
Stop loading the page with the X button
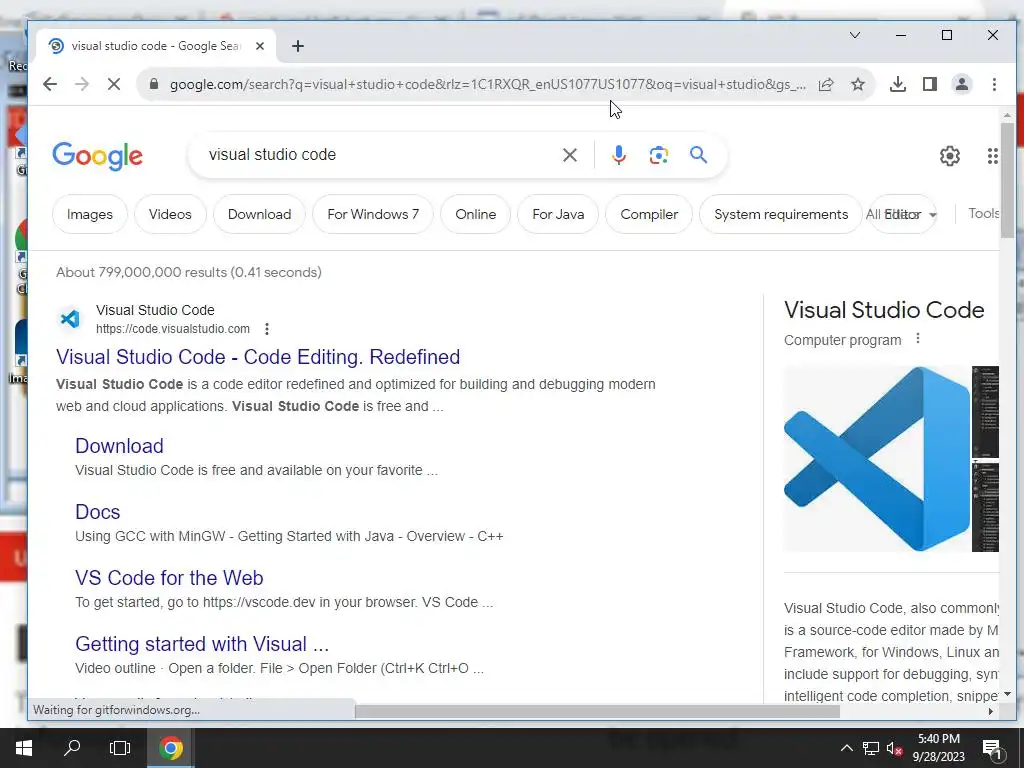point(114,84)
